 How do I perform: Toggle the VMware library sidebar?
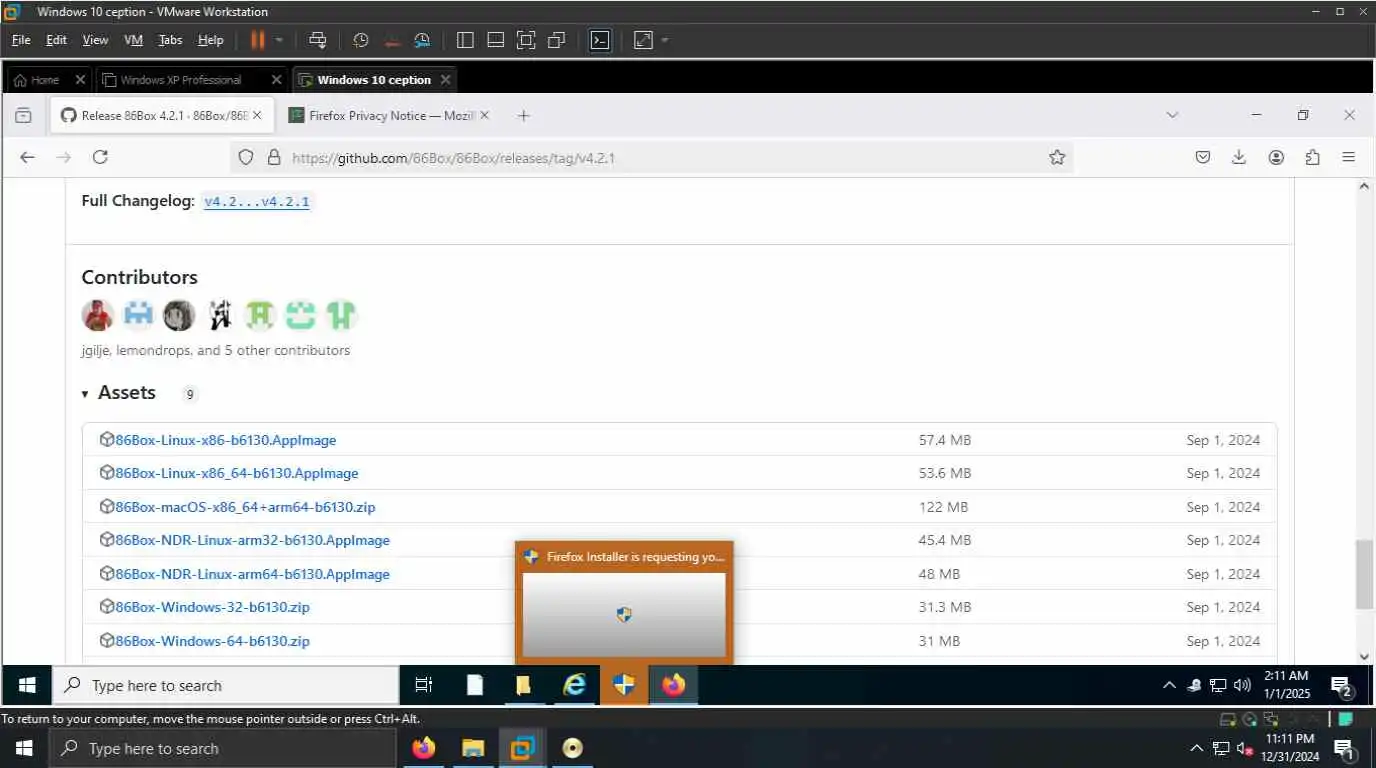coord(465,40)
